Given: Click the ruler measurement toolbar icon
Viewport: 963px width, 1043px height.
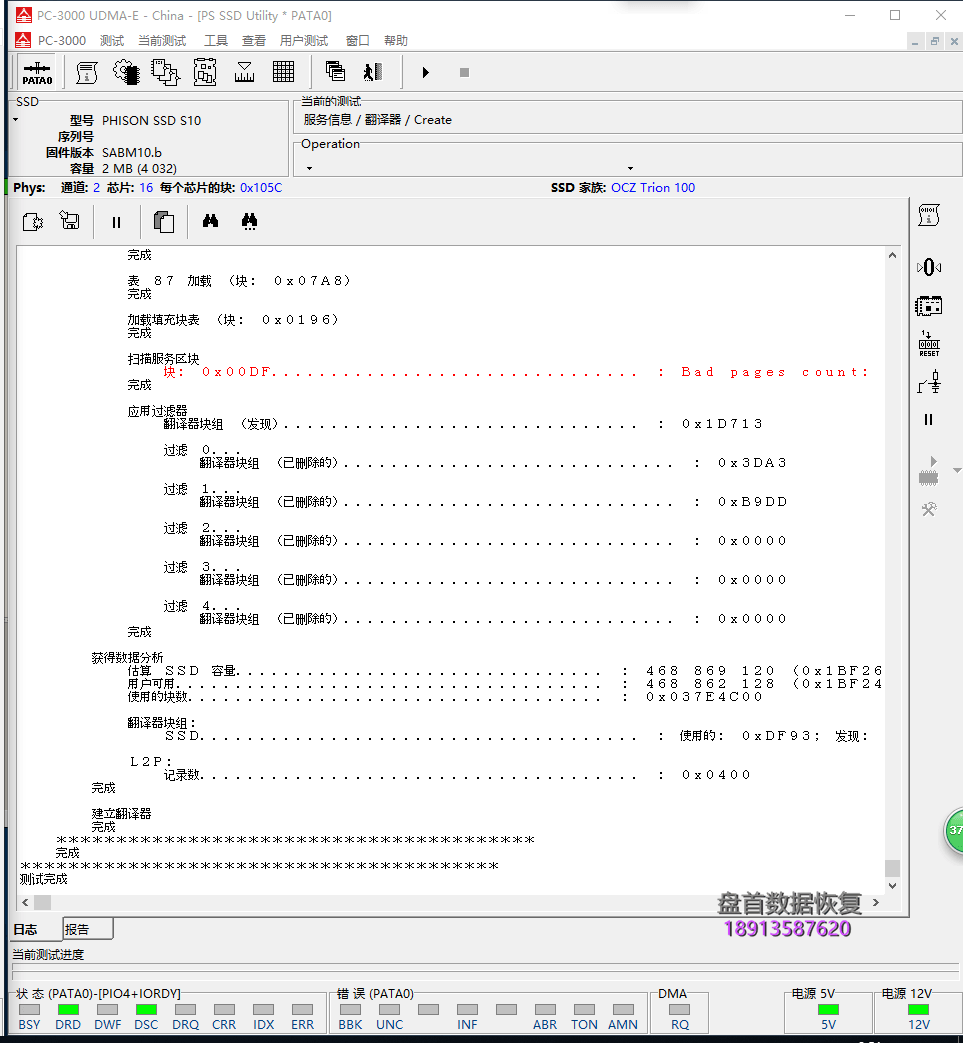Looking at the screenshot, I should coord(244,73).
